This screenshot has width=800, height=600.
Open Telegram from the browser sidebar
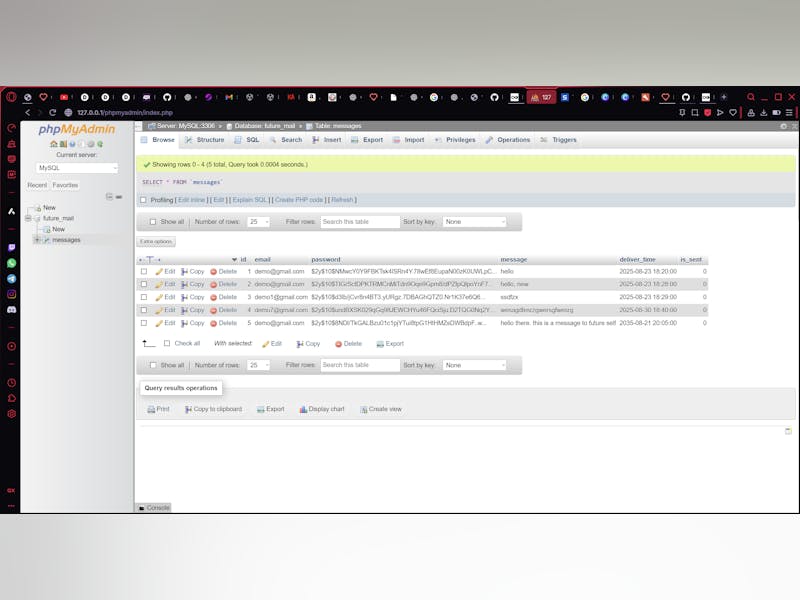11,279
